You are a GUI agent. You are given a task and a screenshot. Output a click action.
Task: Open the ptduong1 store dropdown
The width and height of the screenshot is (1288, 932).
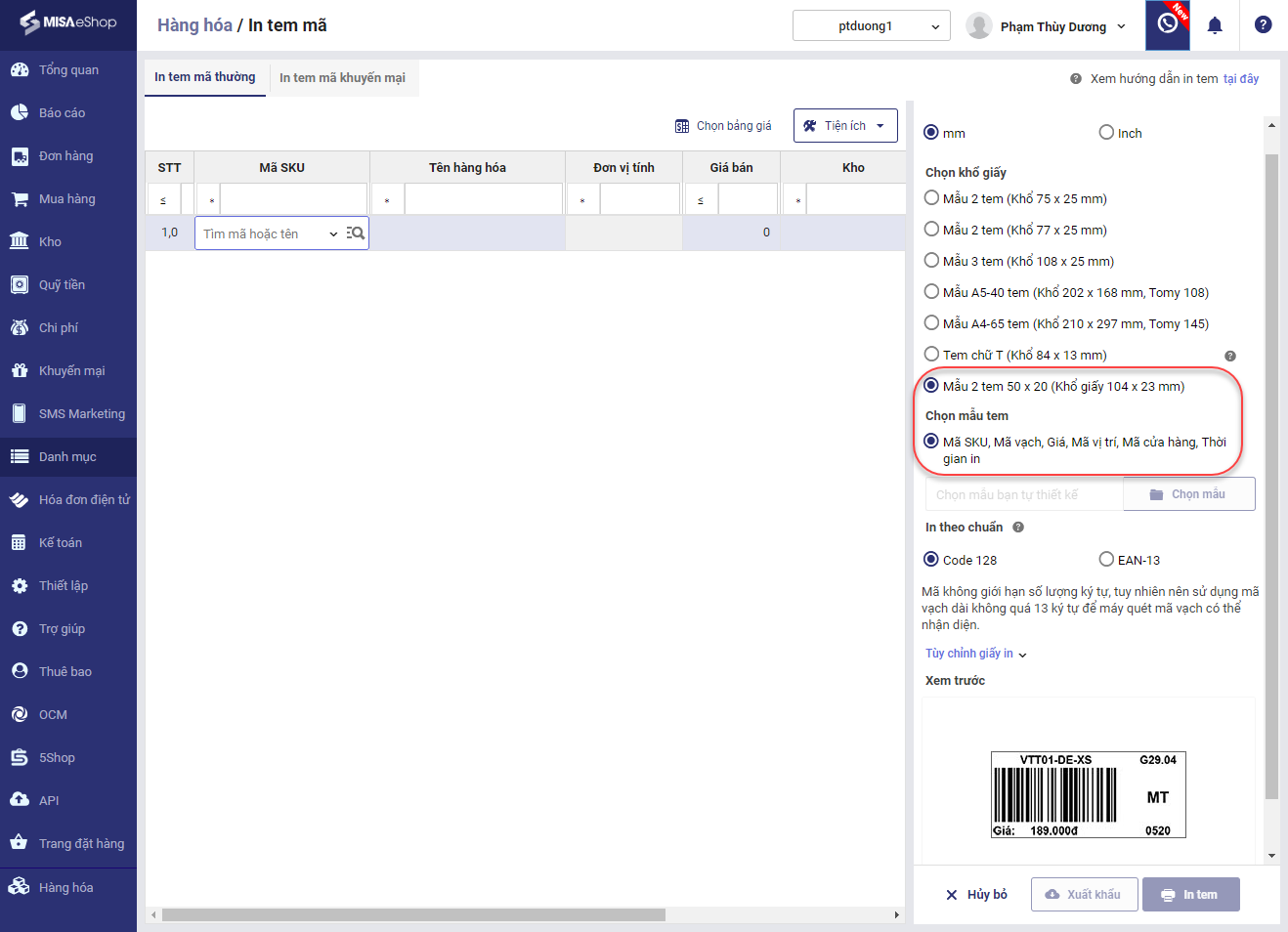[x=872, y=26]
